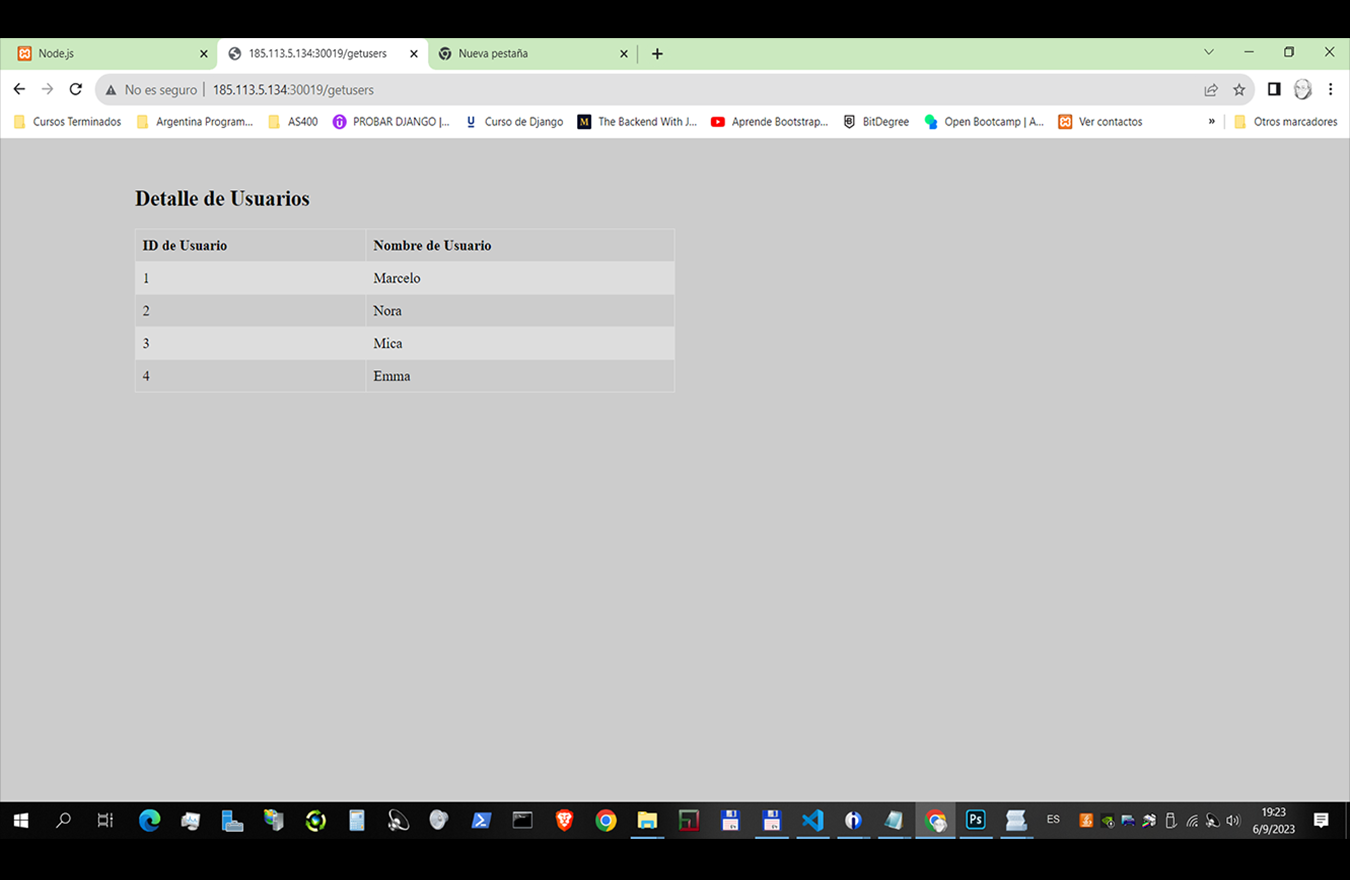The image size is (1350, 880).
Task: Launch Windows PowerShell from the taskbar
Action: (481, 821)
